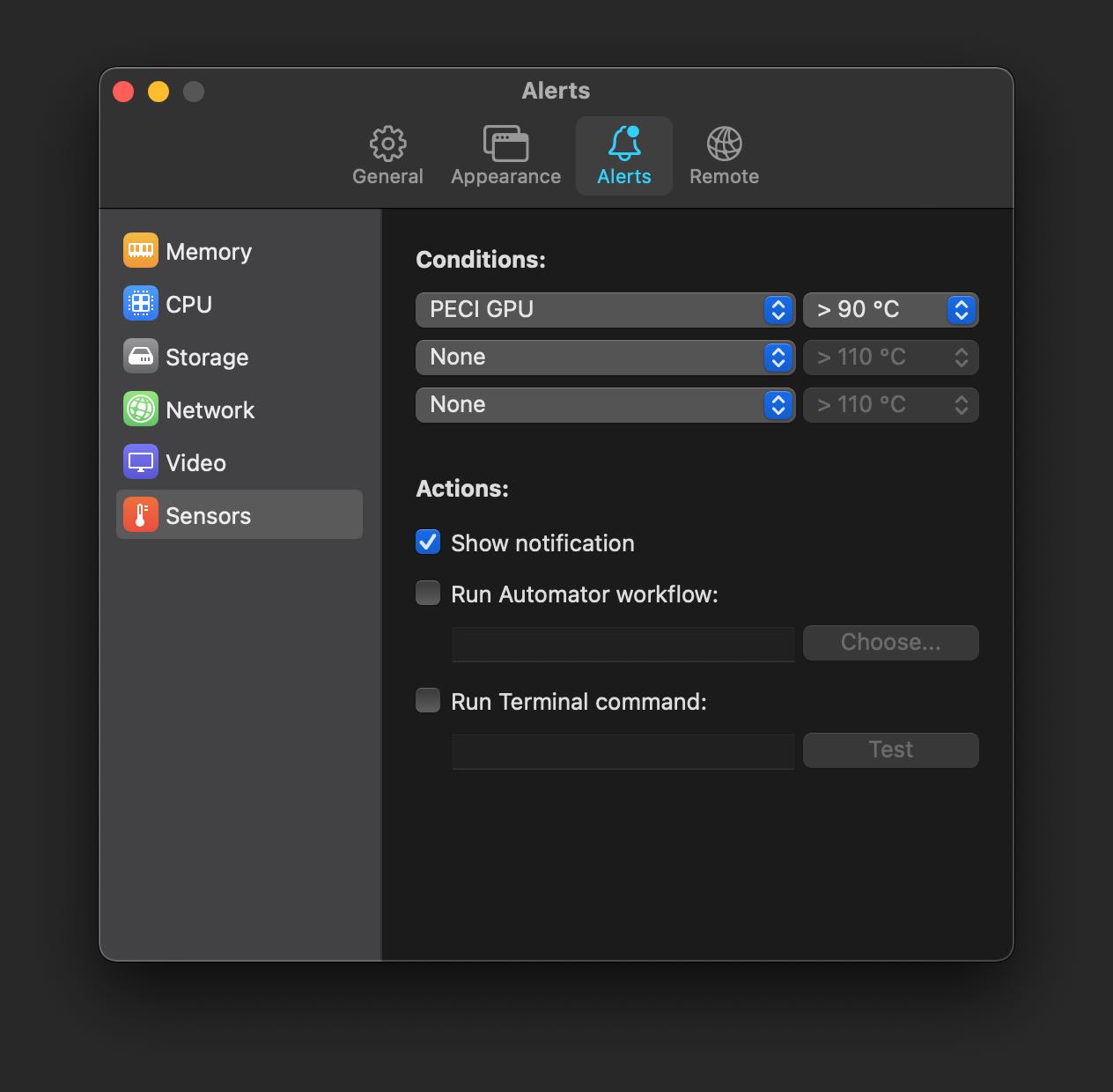
Task: Click the Alerts bell icon
Action: click(624, 154)
